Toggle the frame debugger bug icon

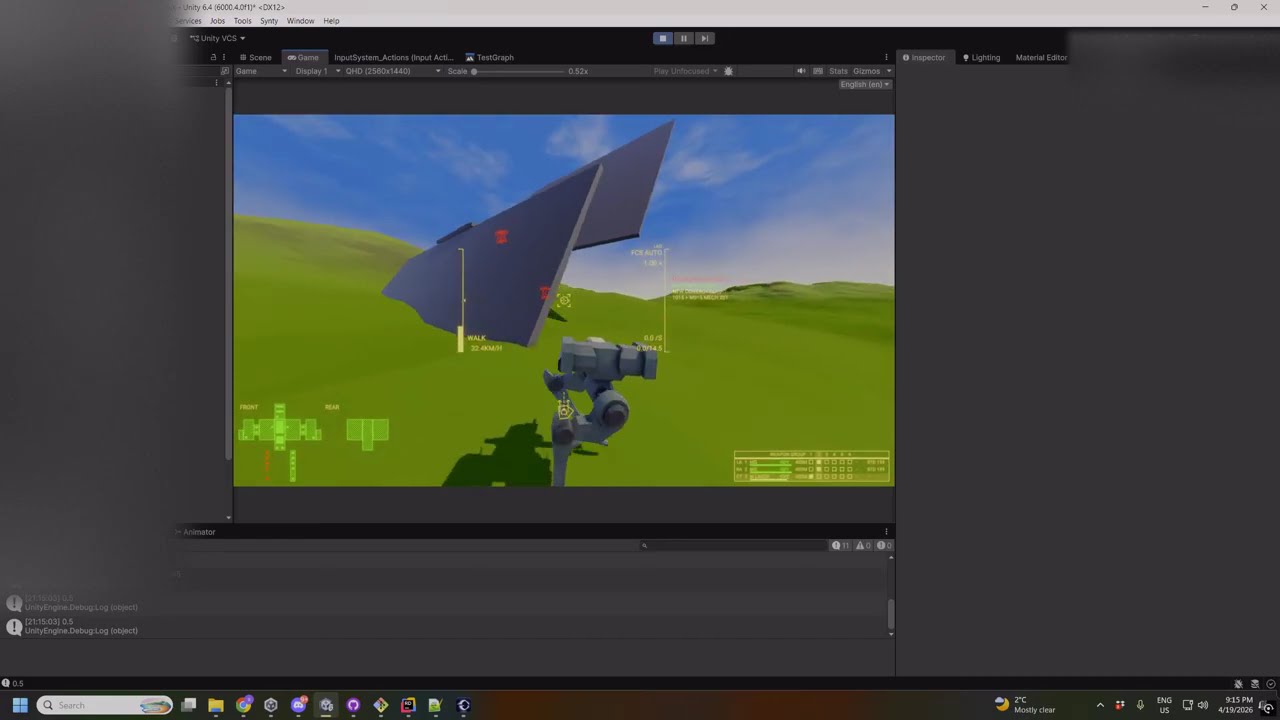[x=728, y=71]
